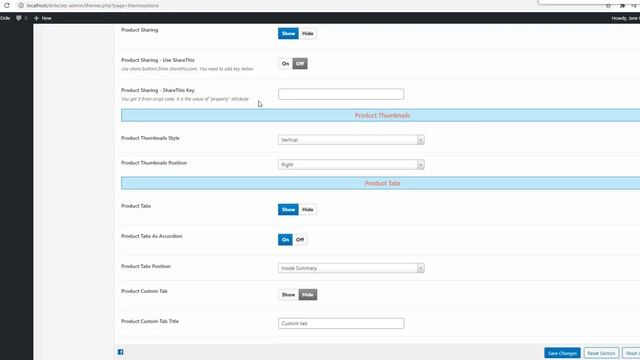Set Product Custom Tab to Show

tap(288, 295)
